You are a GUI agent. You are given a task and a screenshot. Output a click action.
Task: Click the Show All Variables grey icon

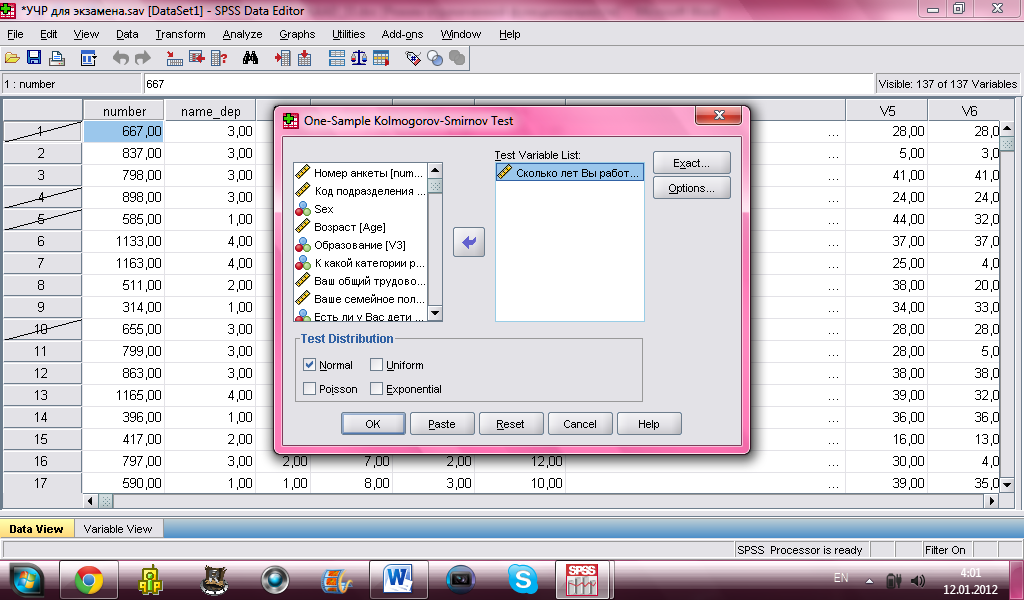click(457, 59)
